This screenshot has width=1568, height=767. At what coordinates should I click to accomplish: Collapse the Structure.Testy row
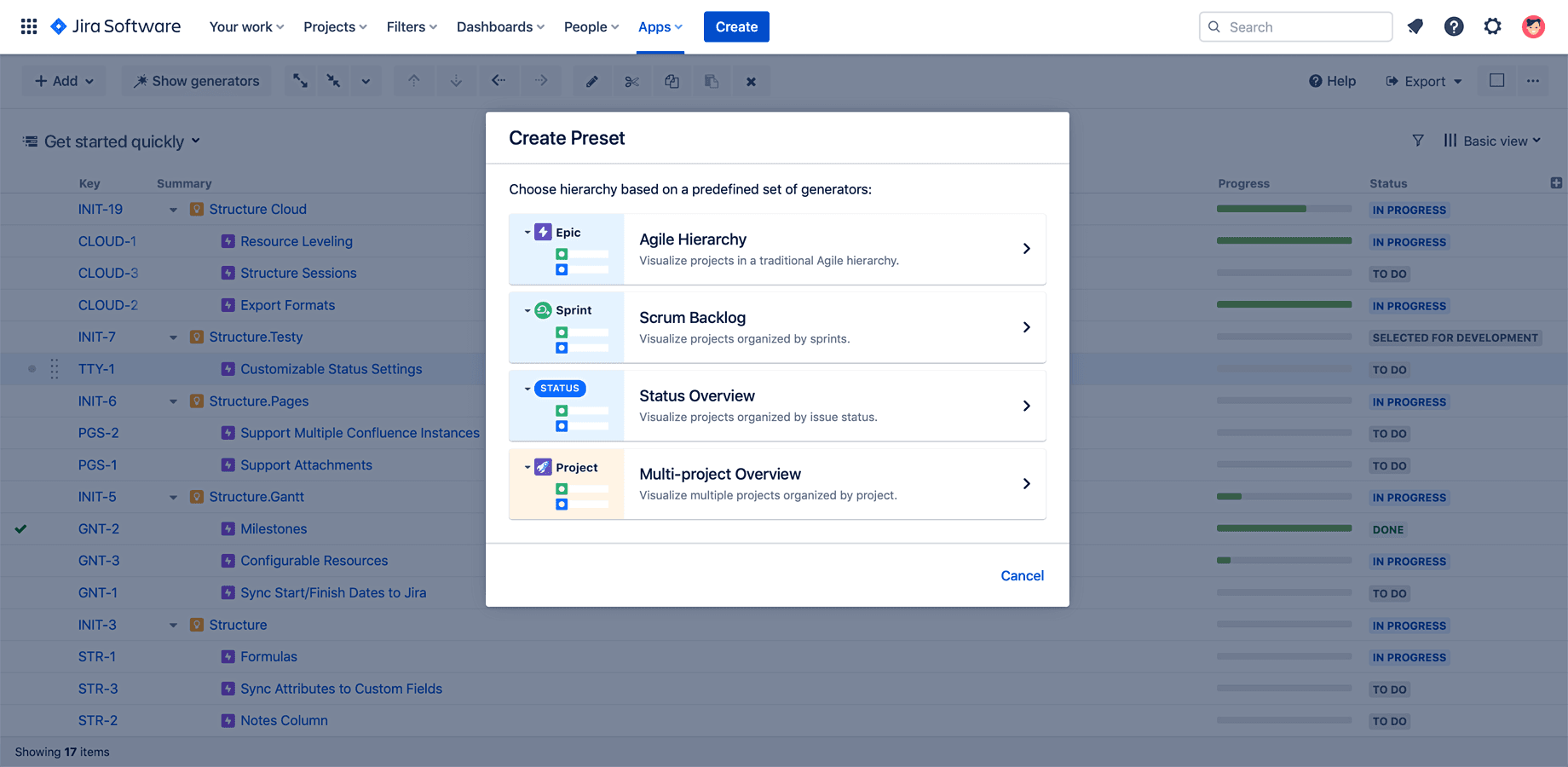click(x=173, y=337)
